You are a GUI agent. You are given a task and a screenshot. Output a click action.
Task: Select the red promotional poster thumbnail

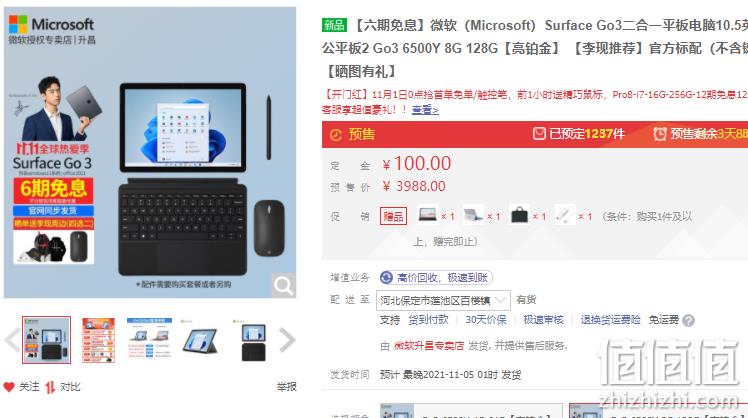[98, 340]
